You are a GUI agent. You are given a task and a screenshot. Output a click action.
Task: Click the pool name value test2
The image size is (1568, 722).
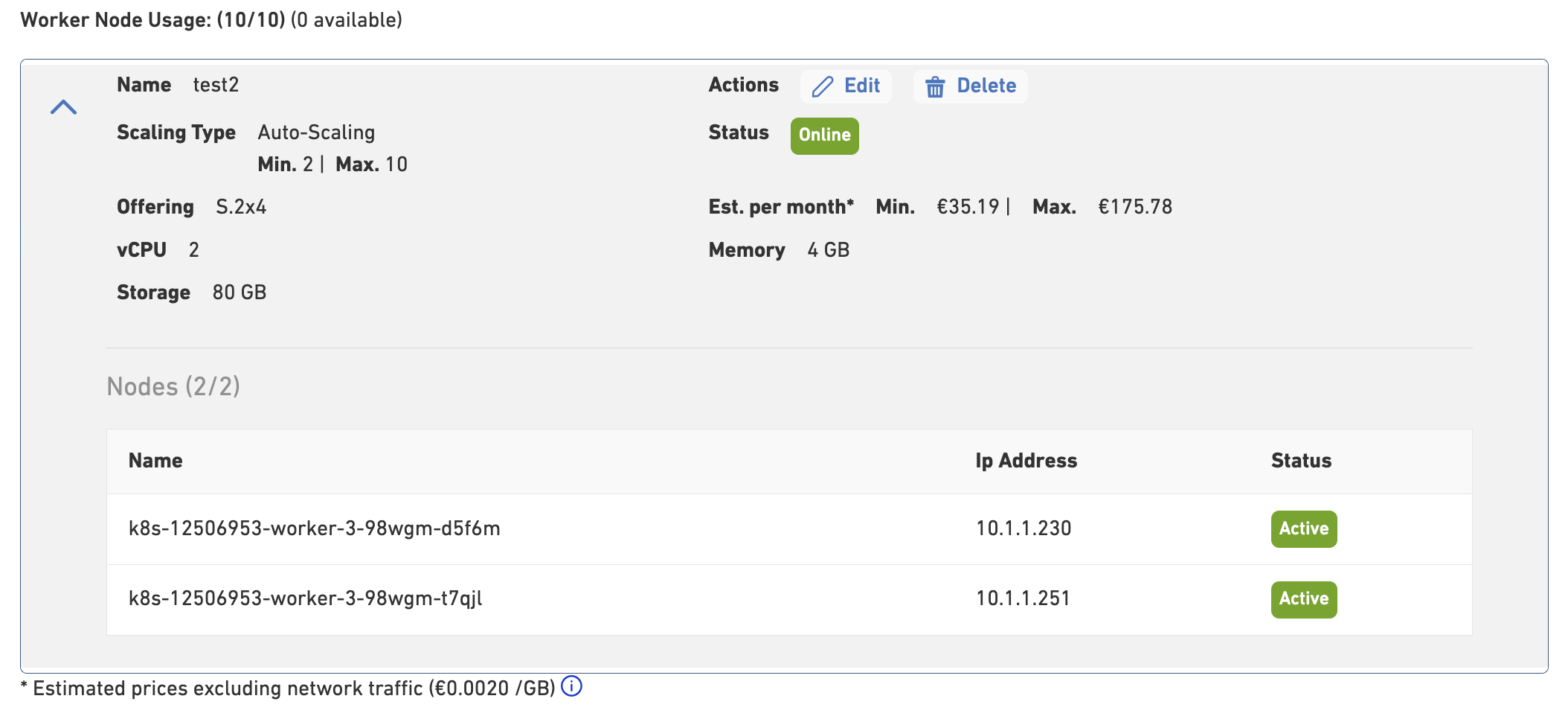coord(216,85)
